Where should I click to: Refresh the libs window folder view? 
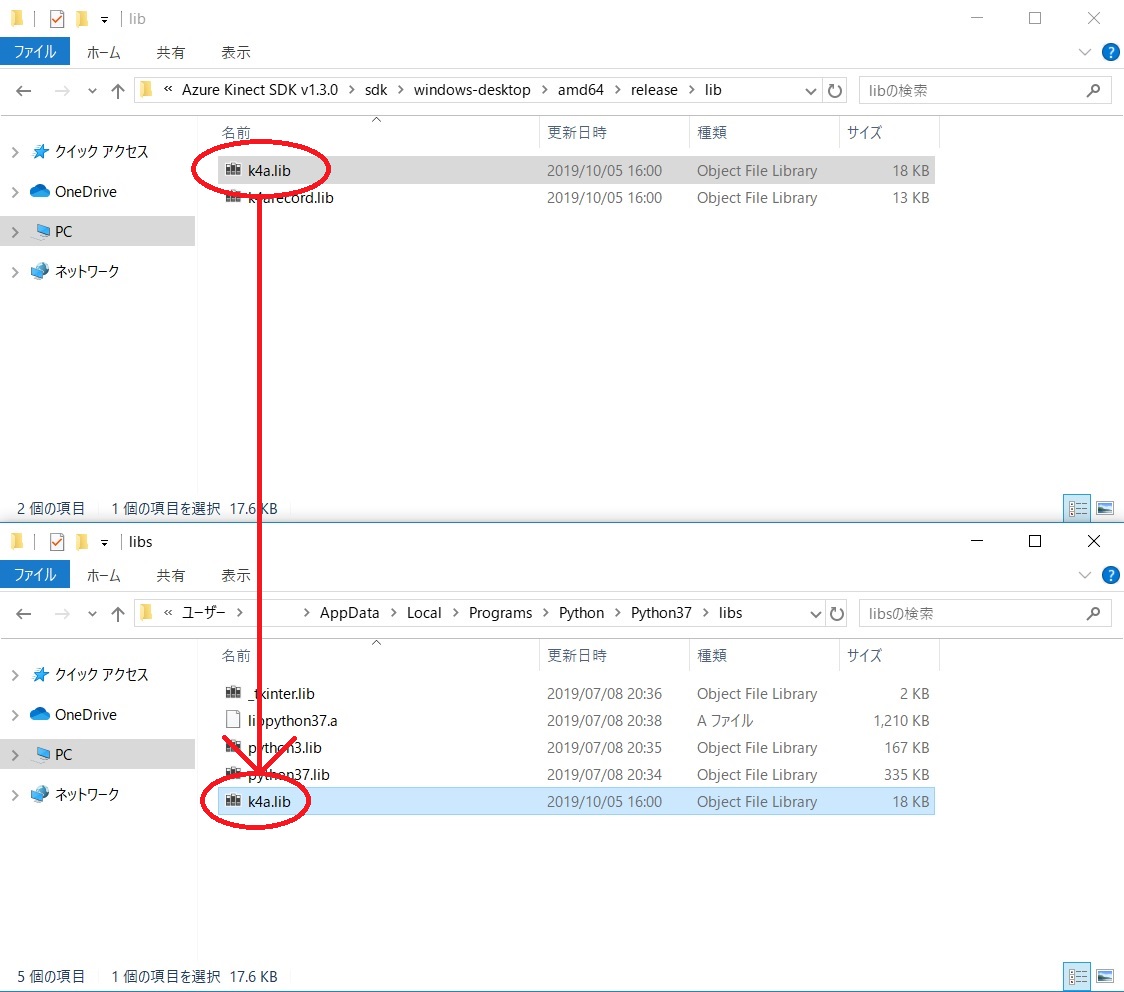(x=837, y=614)
